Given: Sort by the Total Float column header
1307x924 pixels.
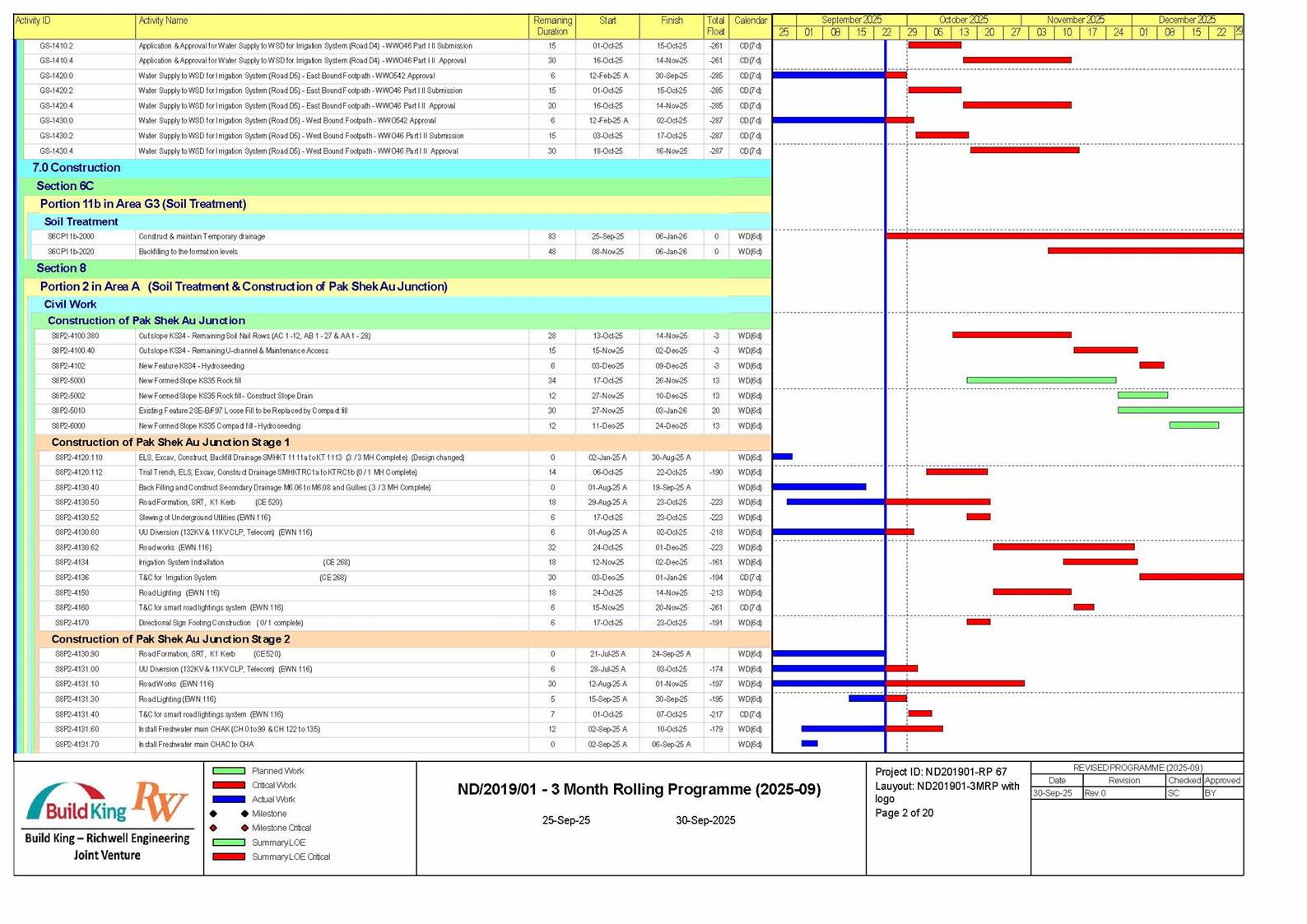Looking at the screenshot, I should (x=715, y=26).
